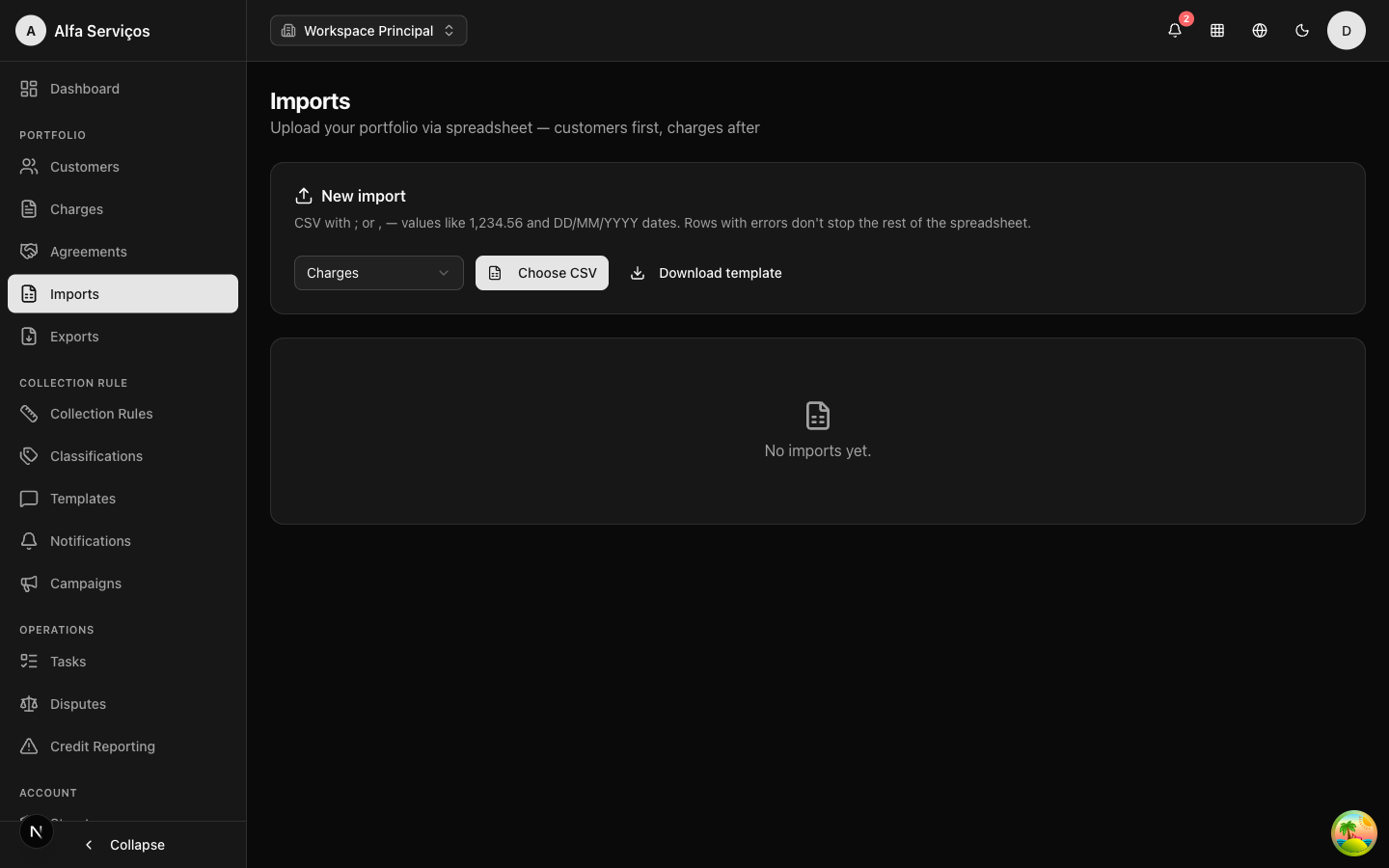
Task: Click the Exports file icon
Action: coord(29,337)
